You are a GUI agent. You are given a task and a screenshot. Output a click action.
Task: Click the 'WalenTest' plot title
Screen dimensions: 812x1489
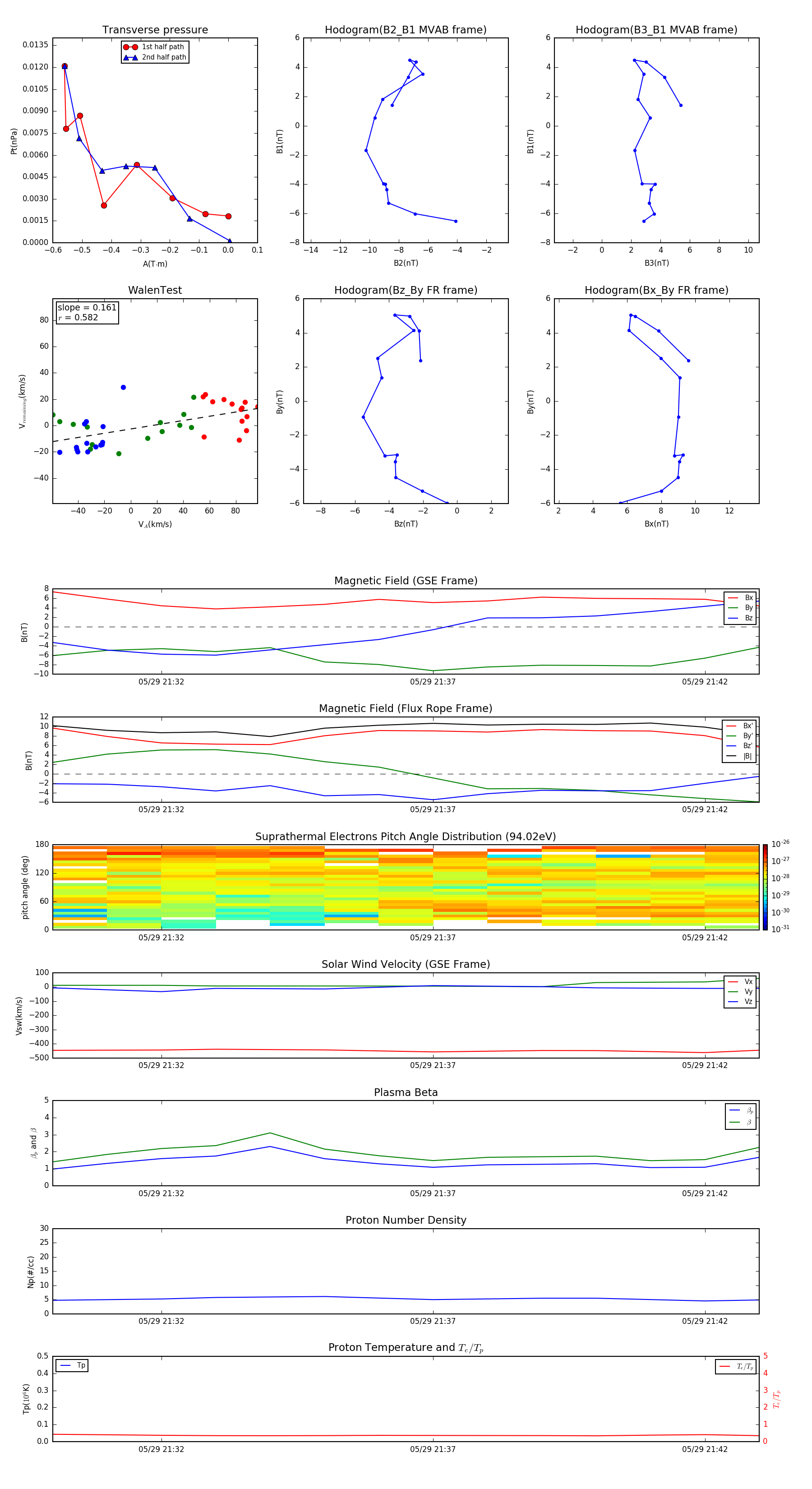click(x=155, y=290)
